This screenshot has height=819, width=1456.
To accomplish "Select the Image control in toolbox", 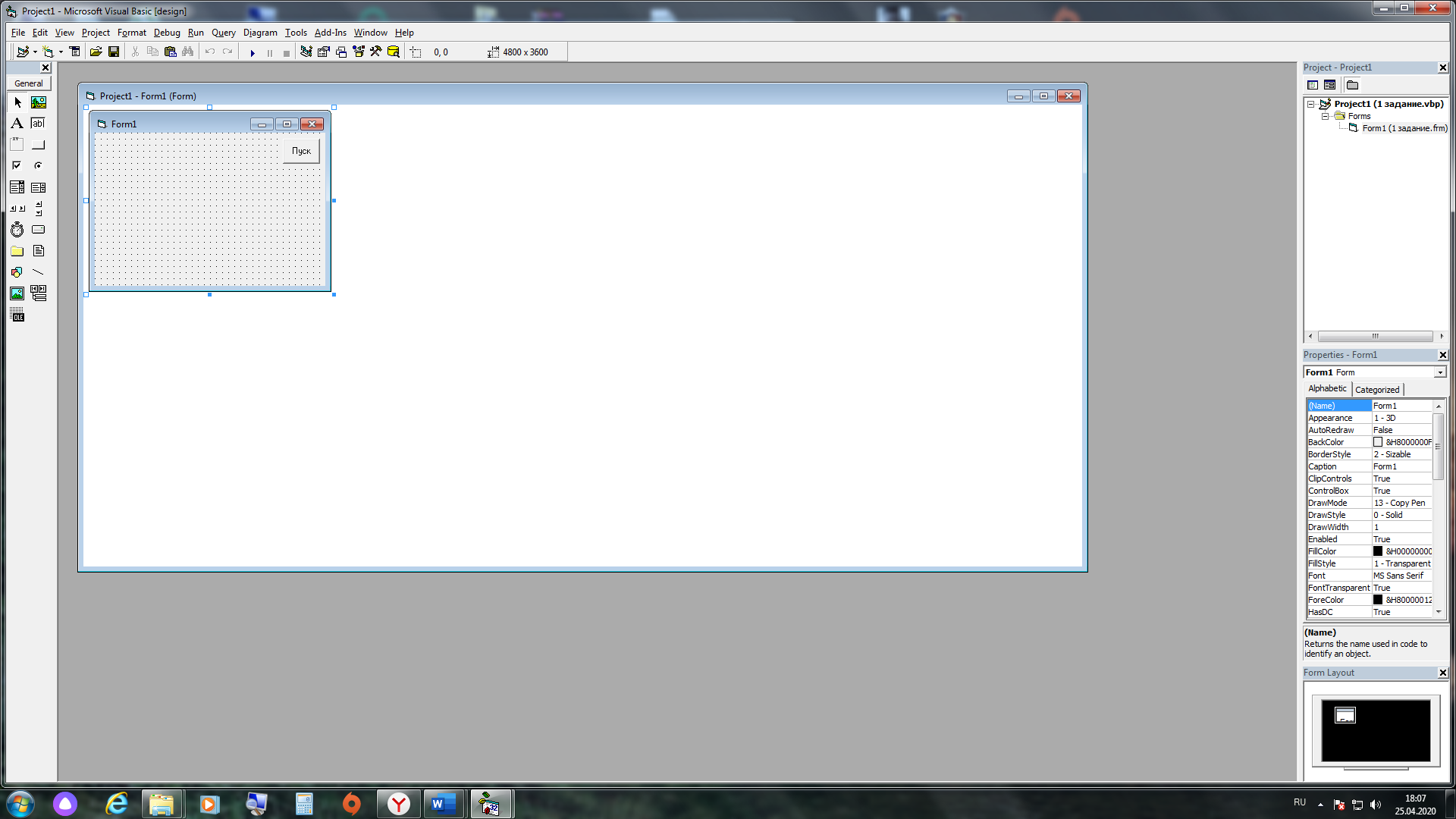I will tap(17, 293).
